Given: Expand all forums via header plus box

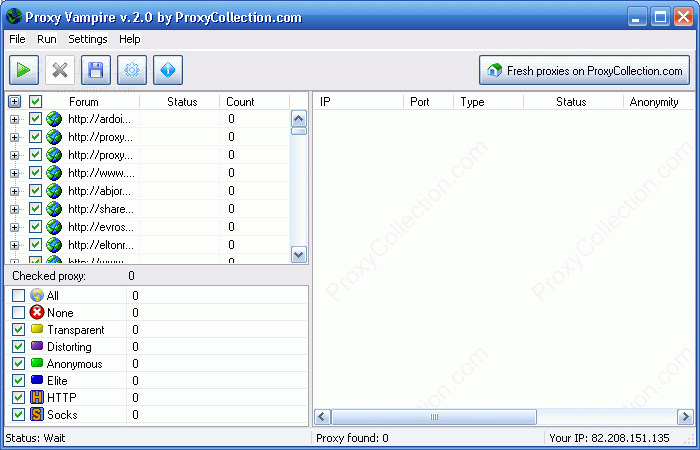Looking at the screenshot, I should tap(14, 102).
